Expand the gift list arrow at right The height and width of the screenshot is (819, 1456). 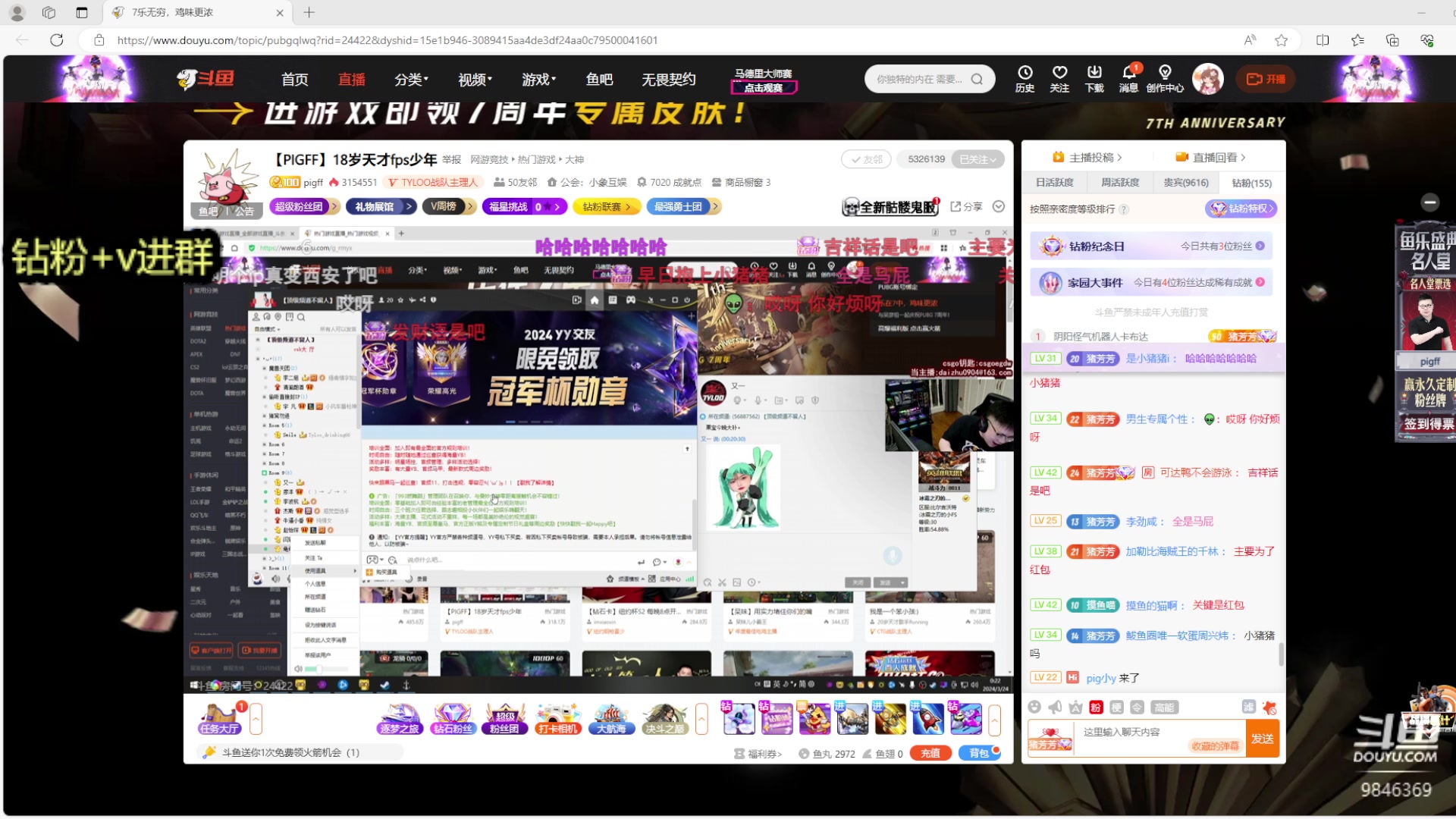pos(994,719)
